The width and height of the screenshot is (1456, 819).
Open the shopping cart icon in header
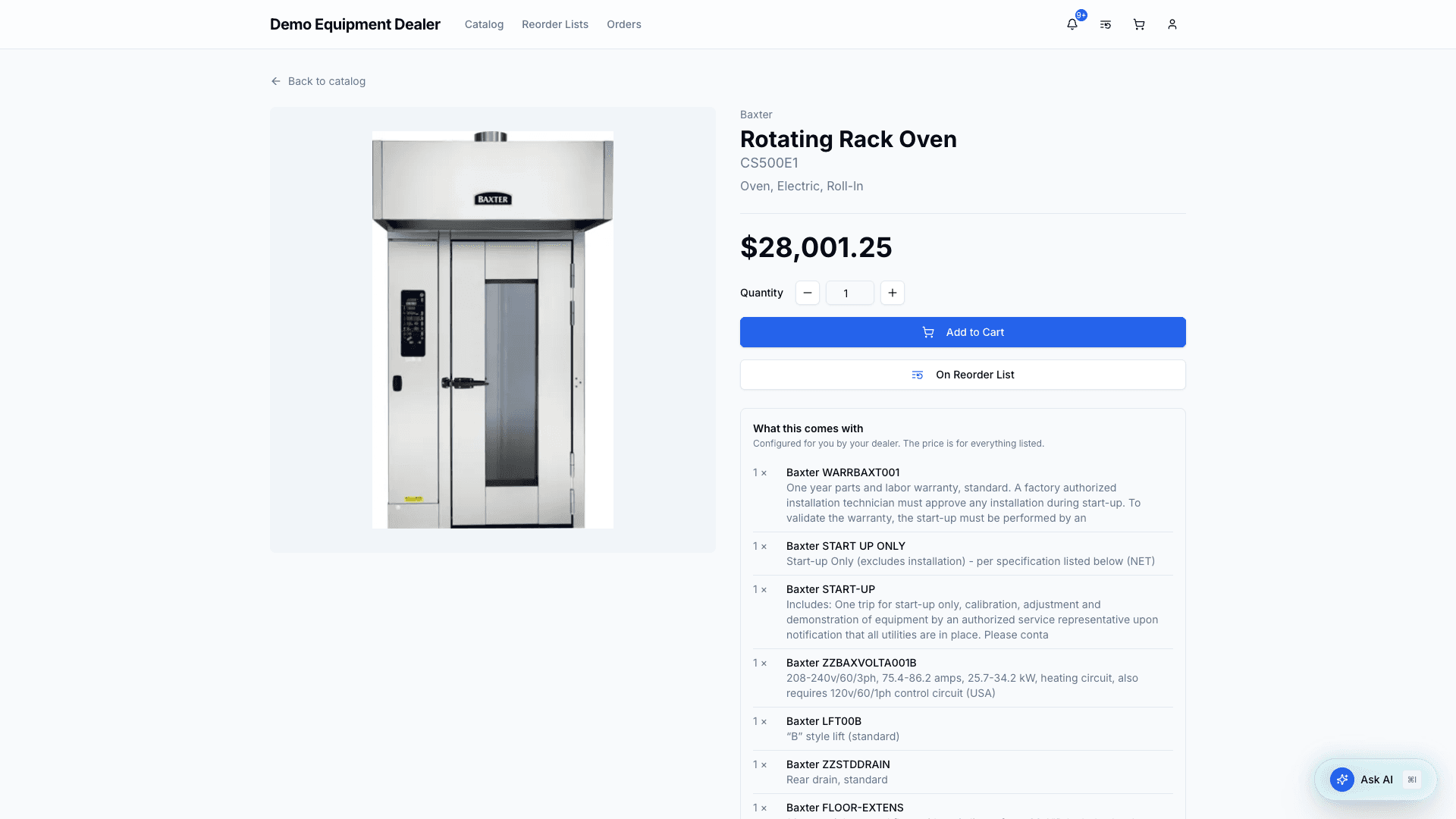[1138, 24]
